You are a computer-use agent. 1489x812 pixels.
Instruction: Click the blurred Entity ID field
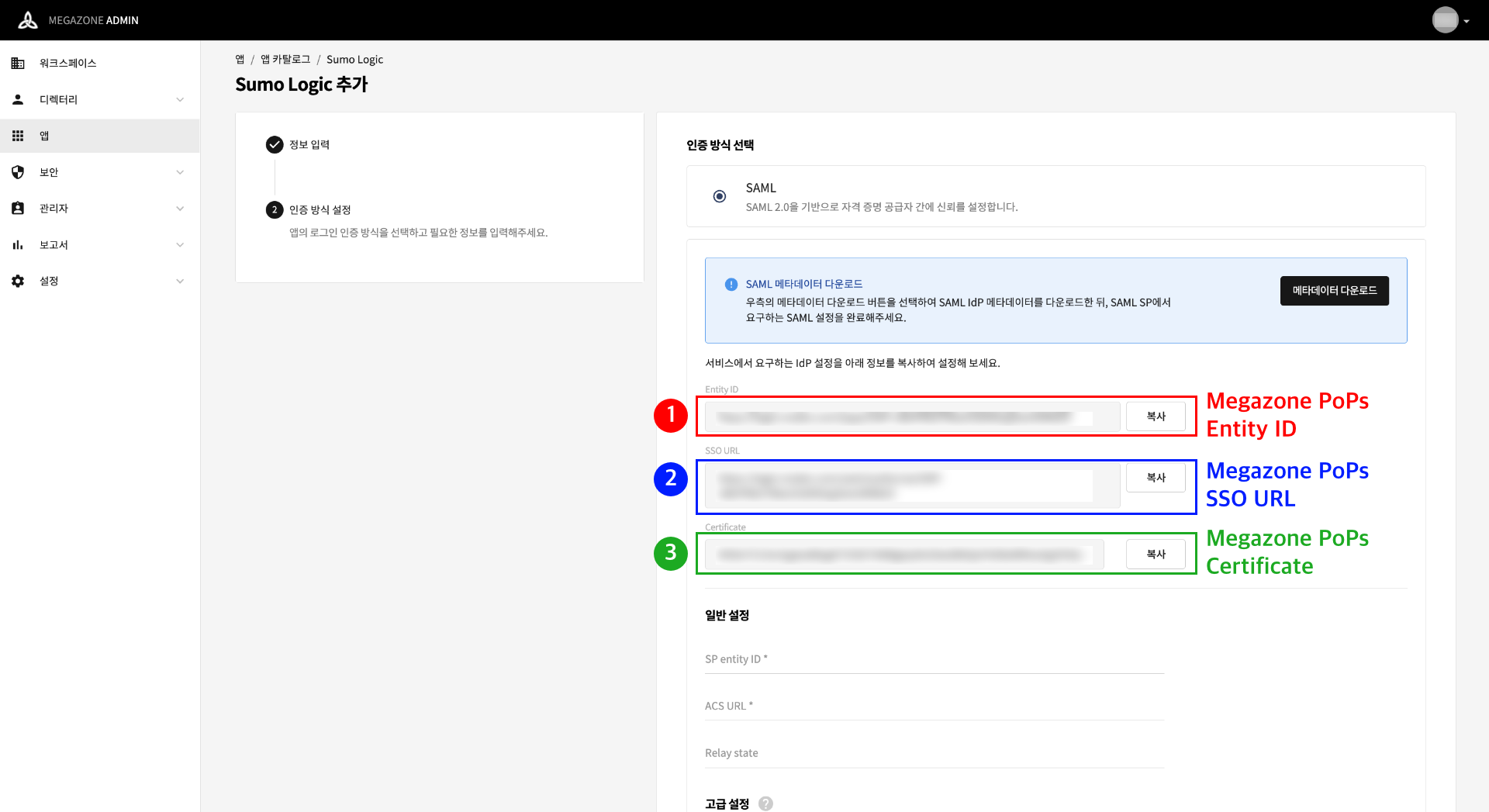click(912, 416)
